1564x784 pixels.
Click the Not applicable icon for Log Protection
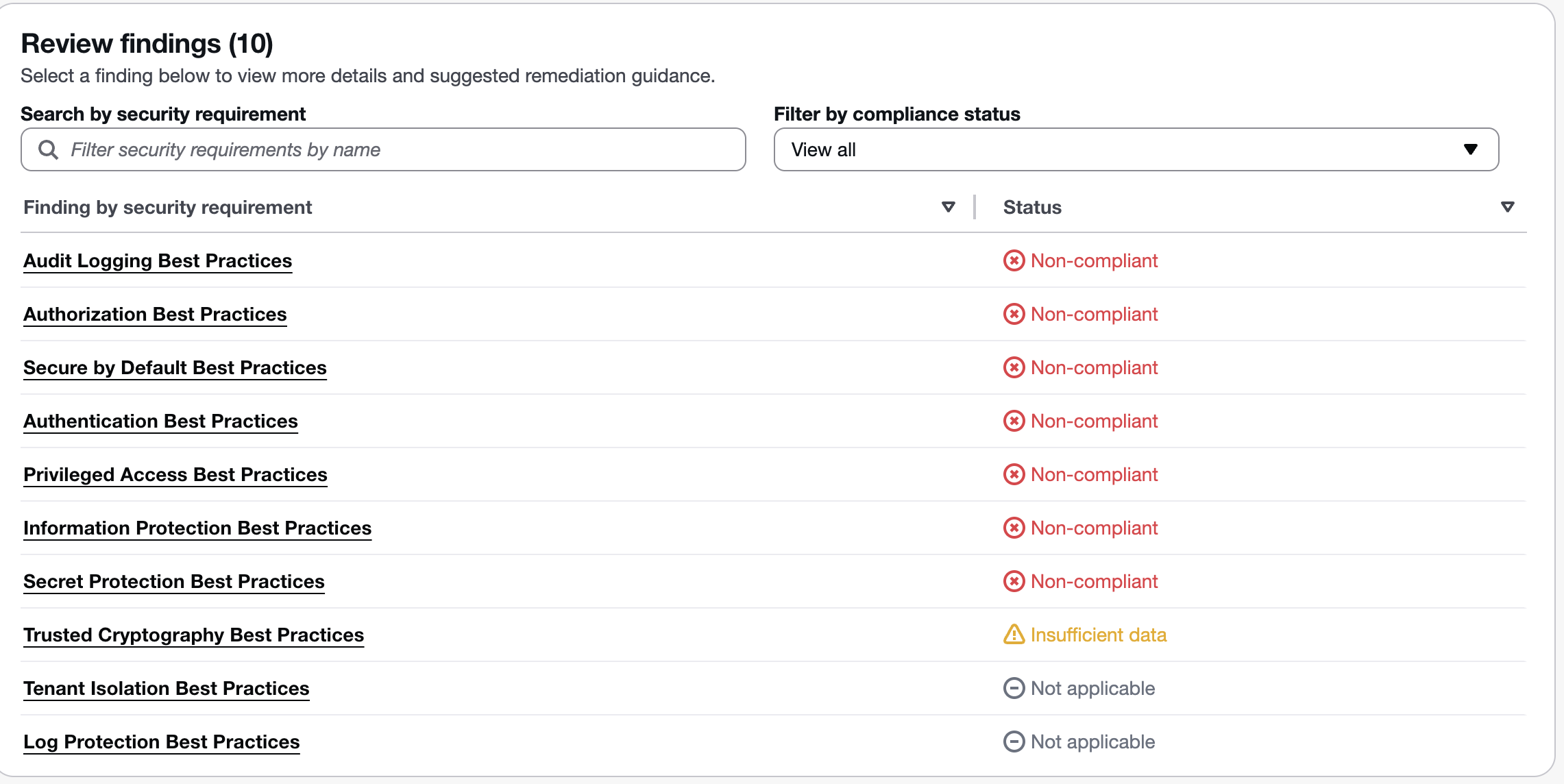(1014, 742)
